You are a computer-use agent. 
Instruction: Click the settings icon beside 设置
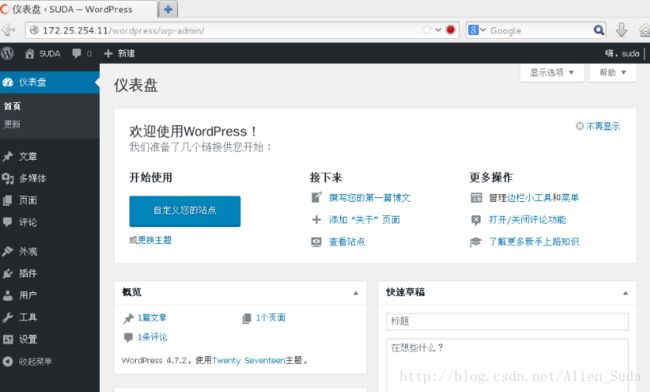7,339
